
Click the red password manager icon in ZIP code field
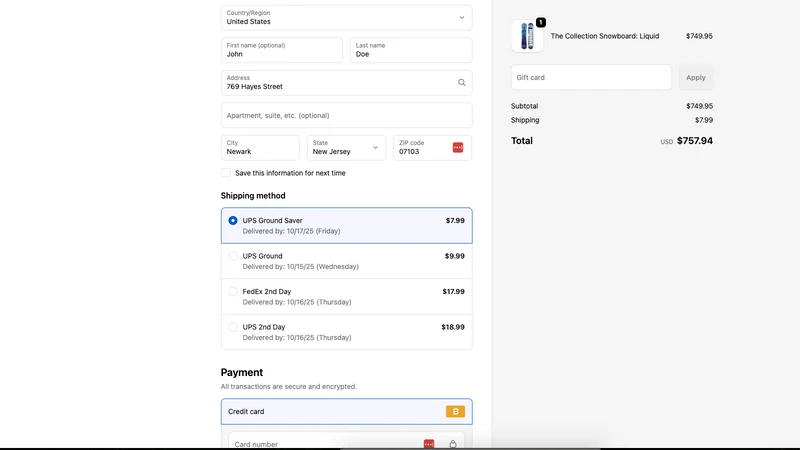point(458,147)
